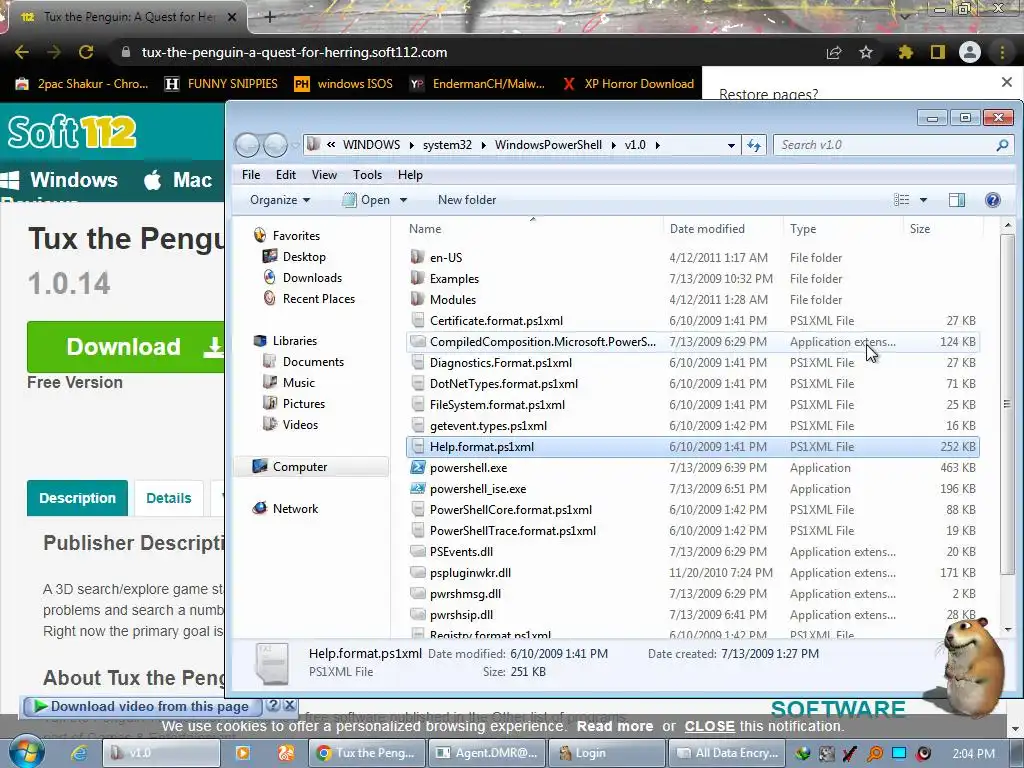Sort files by the Date modified column
The width and height of the screenshot is (1024, 768).
pyautogui.click(x=707, y=229)
